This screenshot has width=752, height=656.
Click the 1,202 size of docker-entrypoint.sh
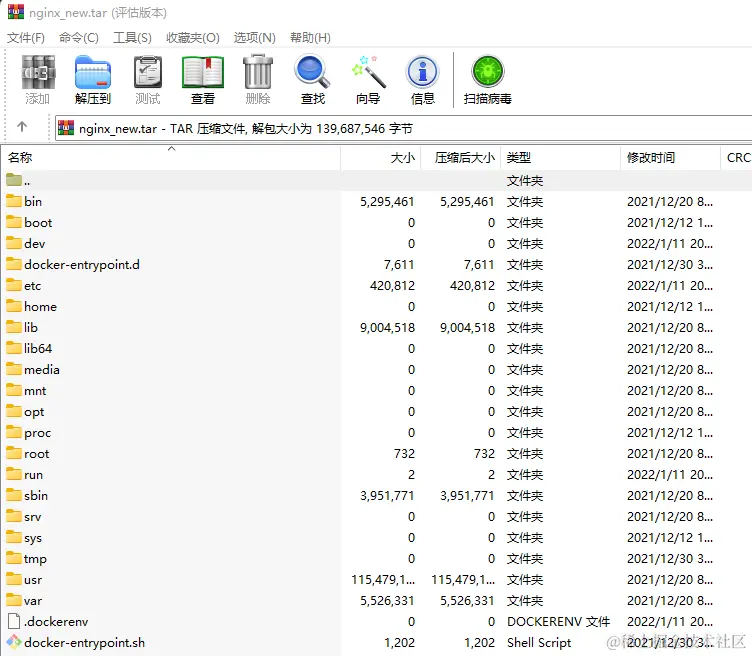point(399,643)
